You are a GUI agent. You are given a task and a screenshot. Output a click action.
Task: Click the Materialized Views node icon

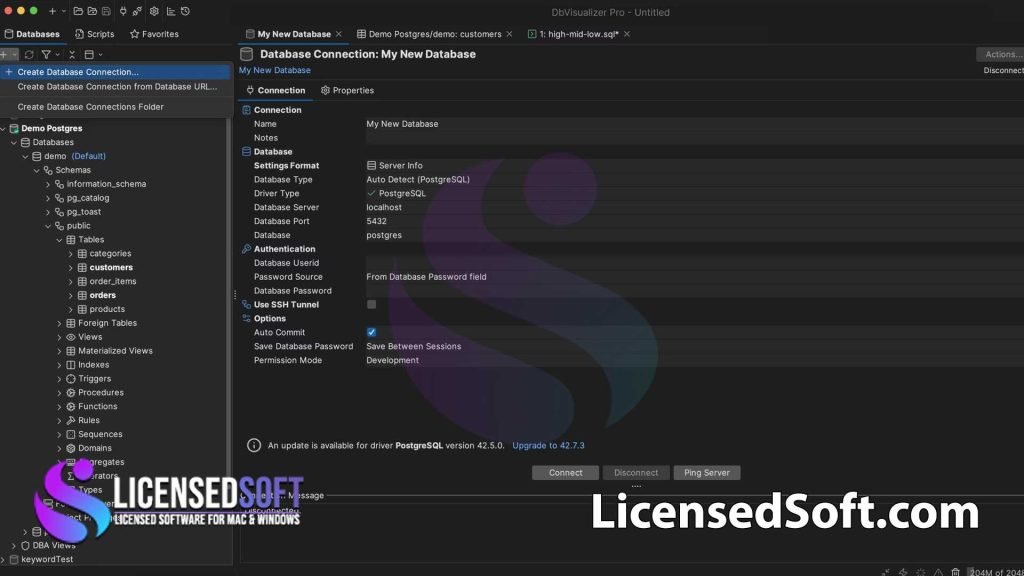tap(71, 351)
